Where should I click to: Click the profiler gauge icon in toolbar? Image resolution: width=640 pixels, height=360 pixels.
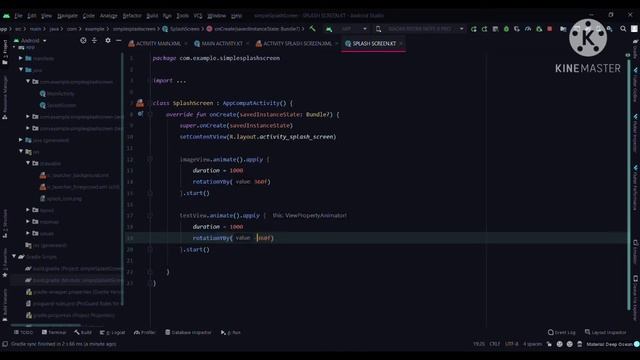pos(528,29)
